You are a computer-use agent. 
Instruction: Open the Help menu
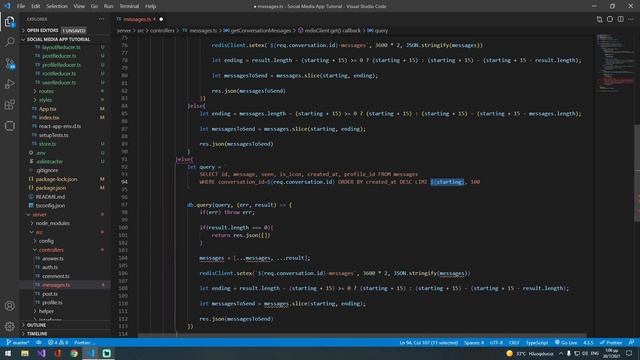(x=151, y=6)
